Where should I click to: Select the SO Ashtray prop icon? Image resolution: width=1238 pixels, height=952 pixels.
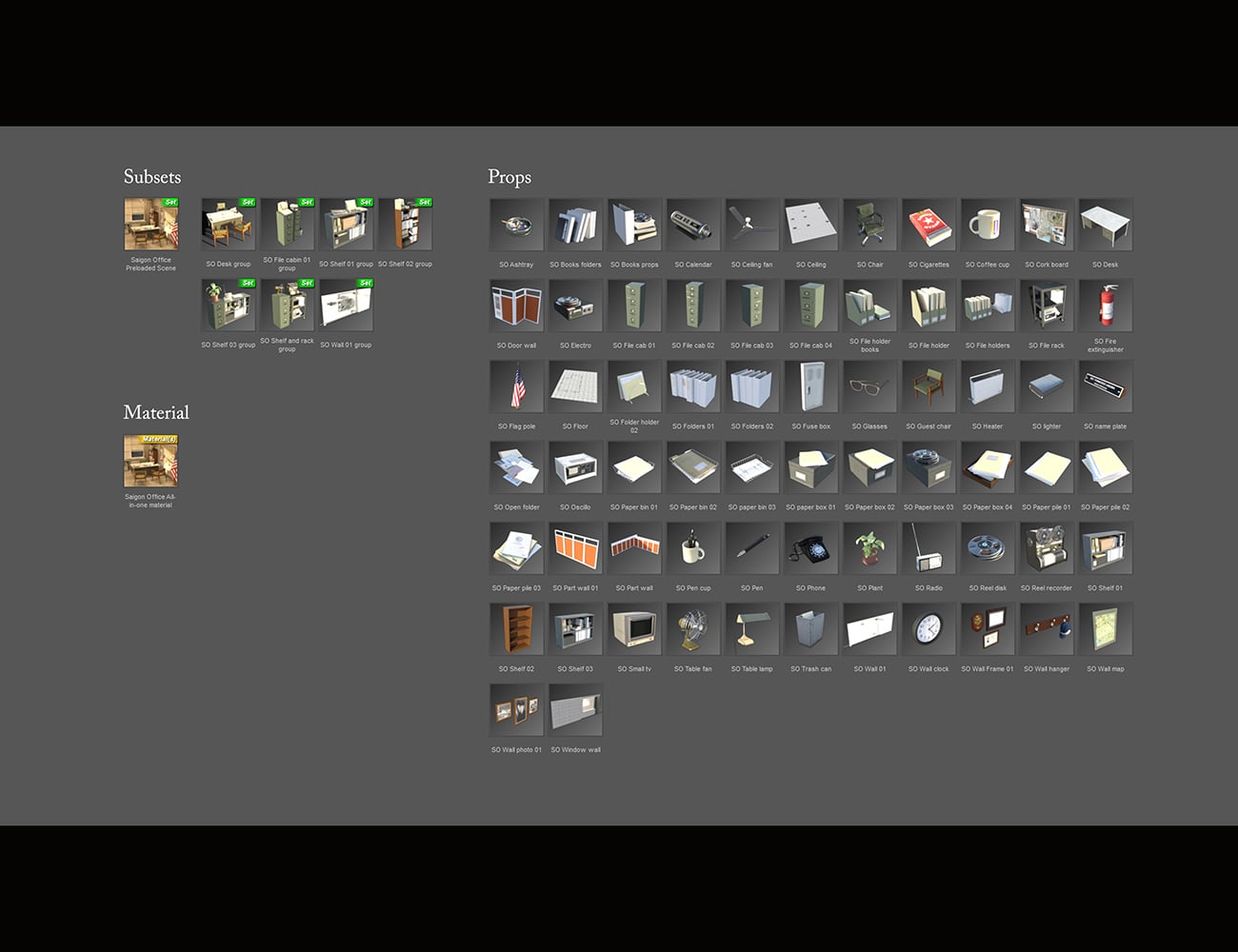point(516,225)
